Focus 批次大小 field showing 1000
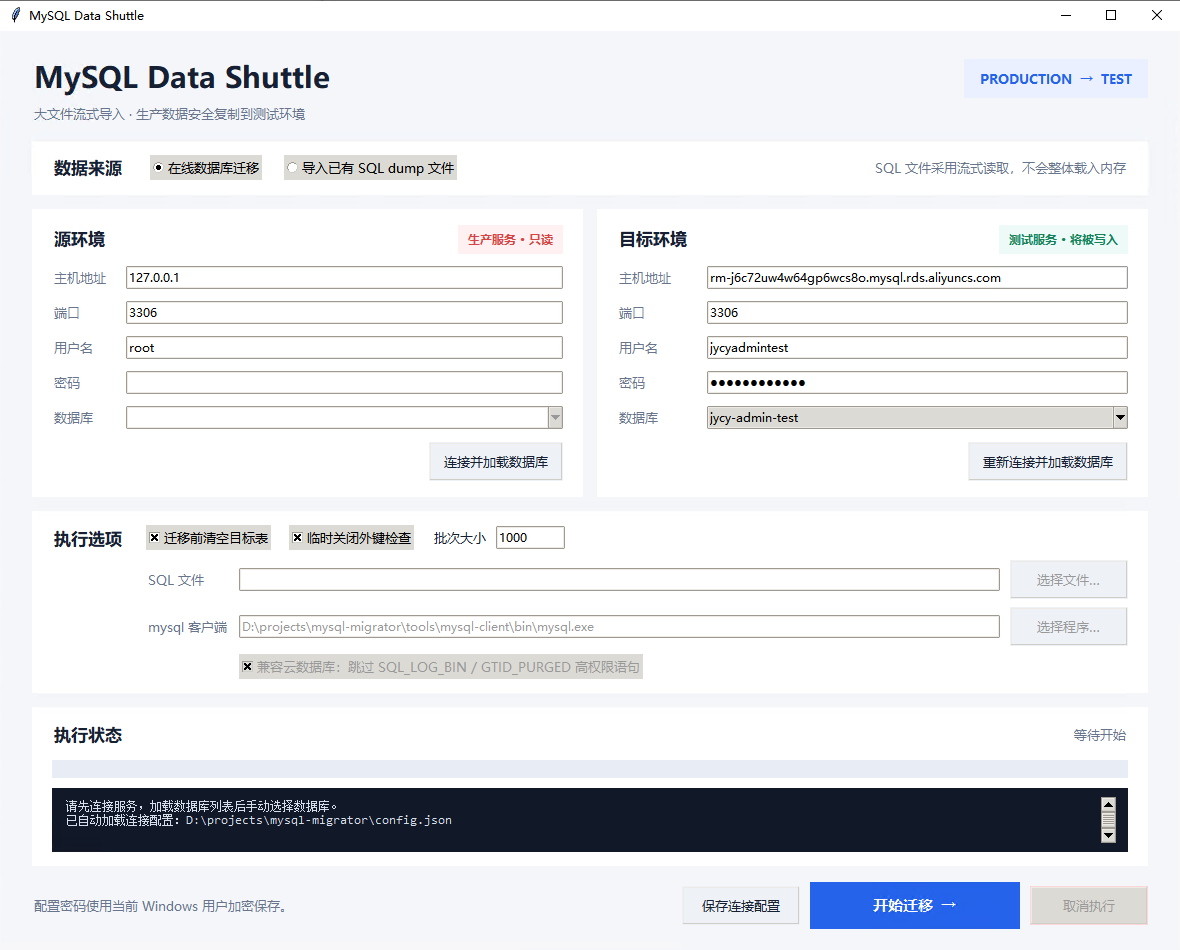 pyautogui.click(x=531, y=537)
